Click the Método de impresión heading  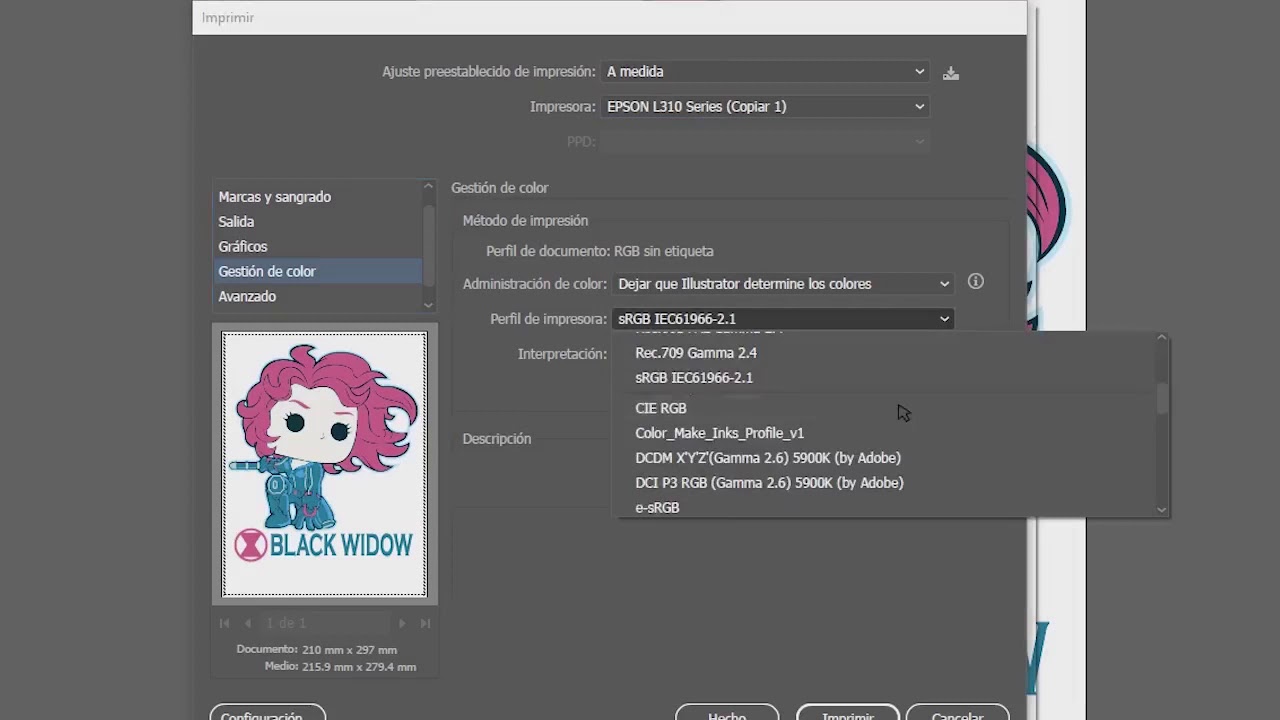coord(525,221)
